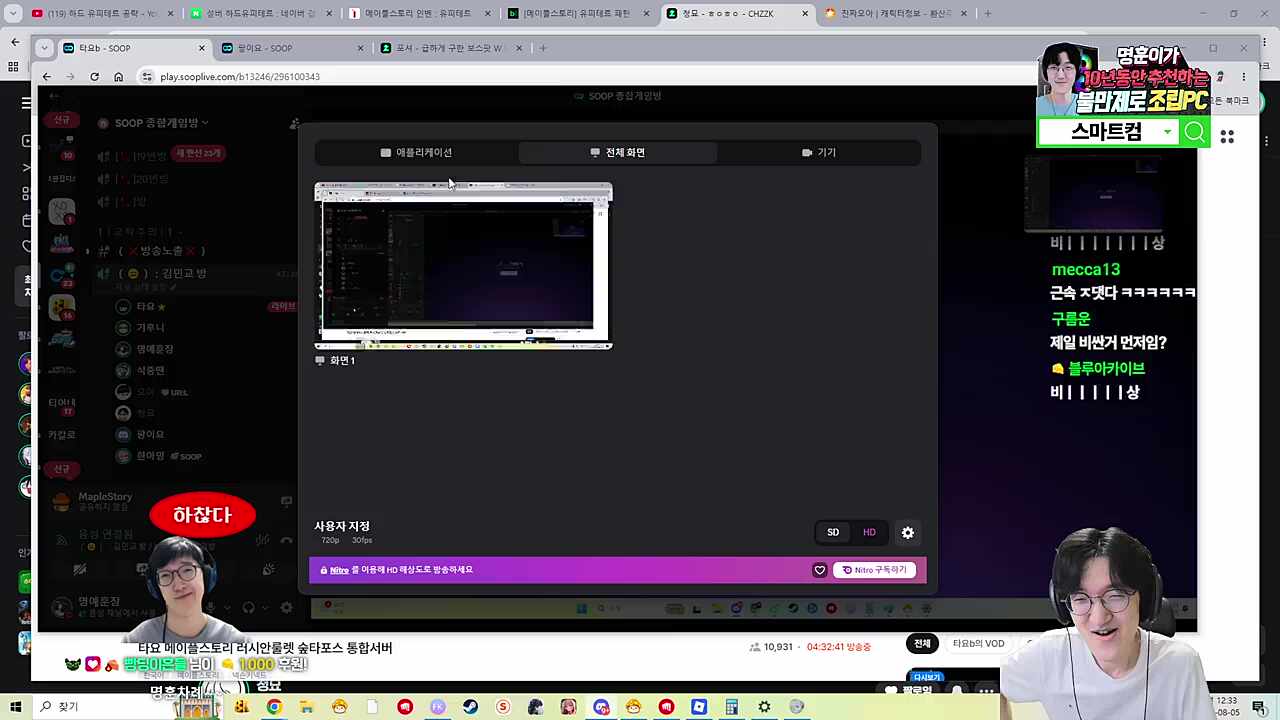Image resolution: width=1280 pixels, height=720 pixels.
Task: Go back in the SOOP browser window
Action: click(46, 77)
